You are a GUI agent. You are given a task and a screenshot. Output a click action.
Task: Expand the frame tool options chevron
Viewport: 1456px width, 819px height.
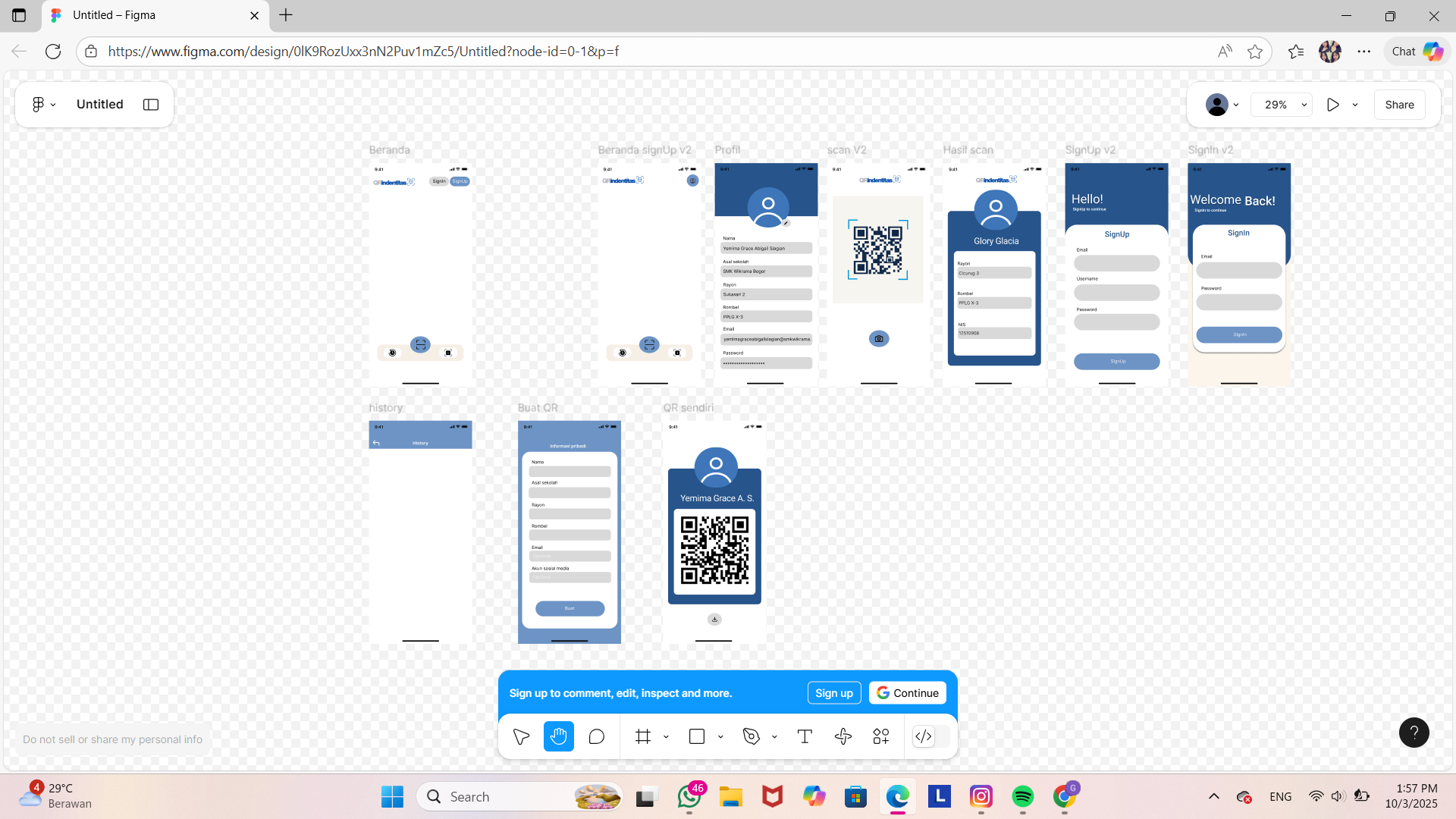pos(666,737)
